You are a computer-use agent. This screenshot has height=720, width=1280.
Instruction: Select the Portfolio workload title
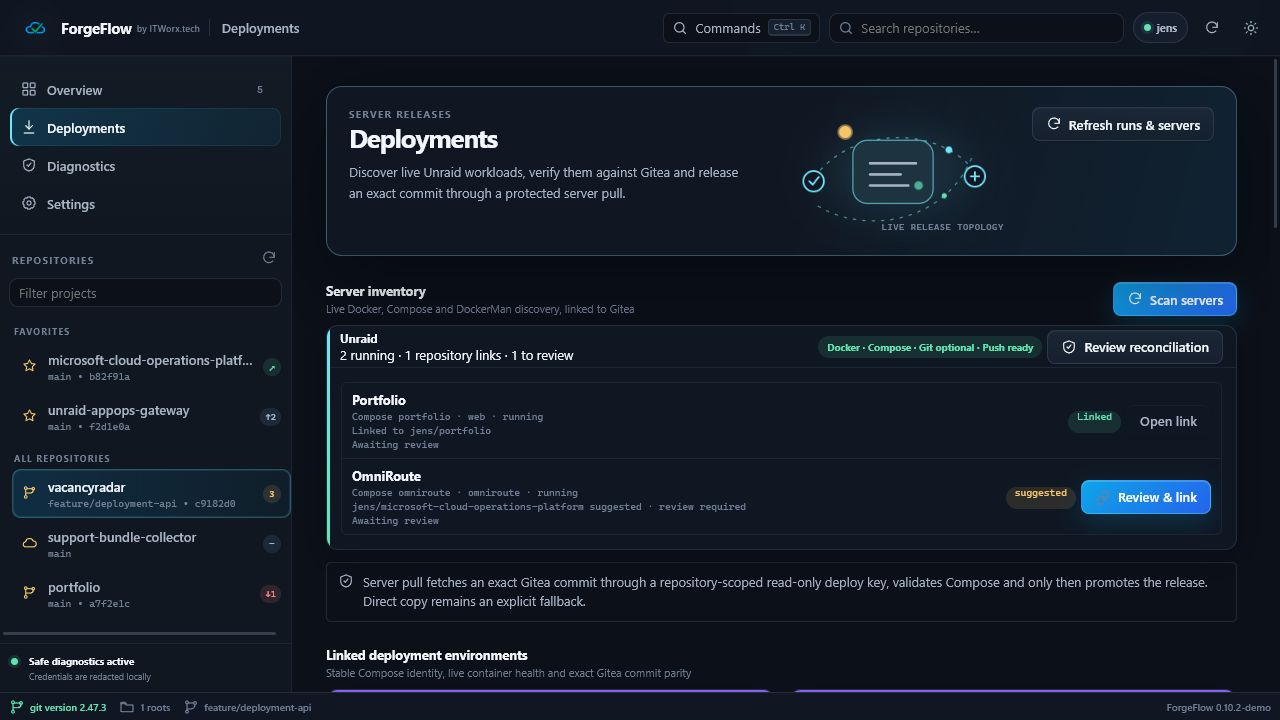point(379,400)
